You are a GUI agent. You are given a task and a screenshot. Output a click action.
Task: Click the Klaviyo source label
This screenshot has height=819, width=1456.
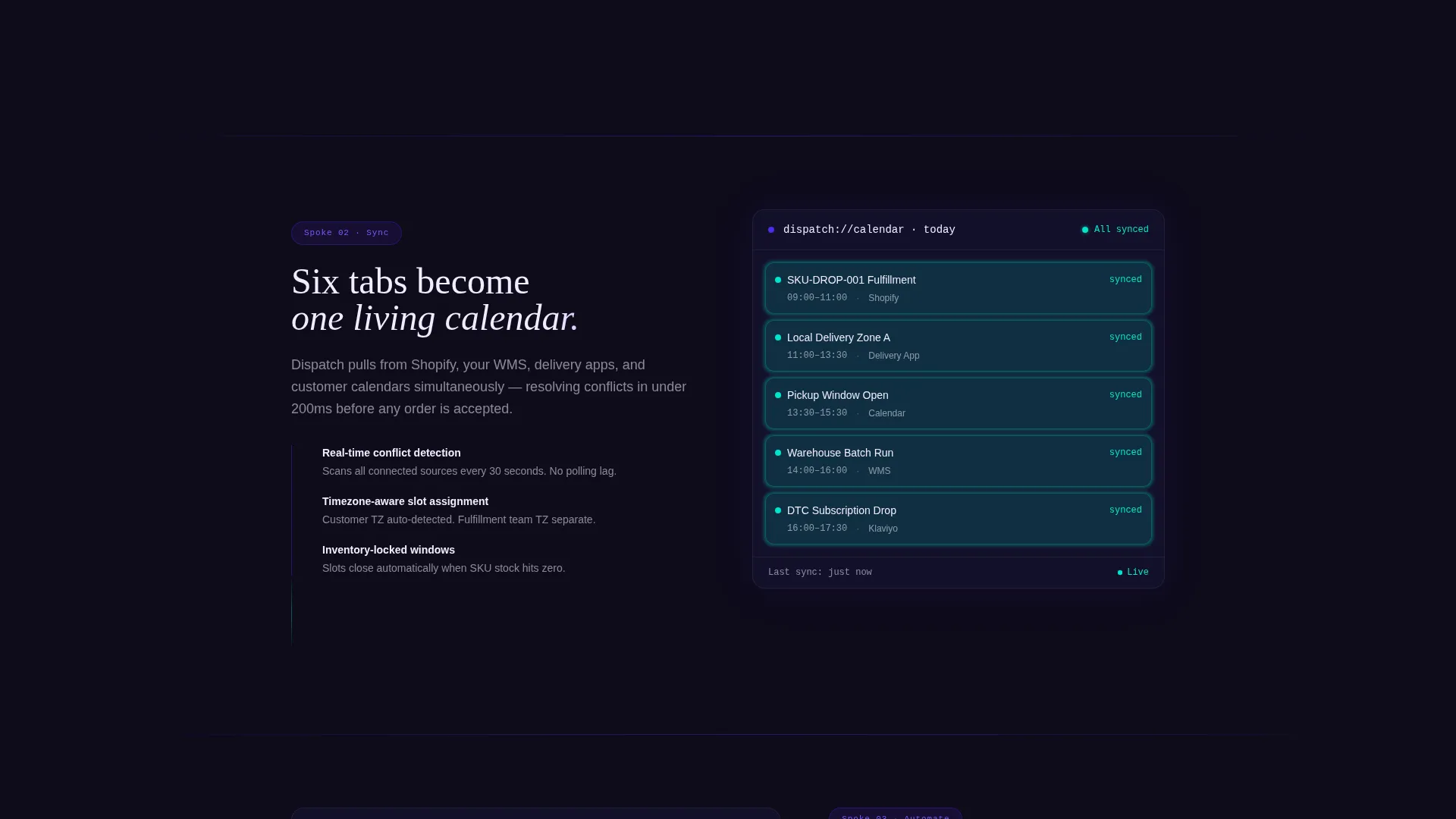click(x=883, y=529)
